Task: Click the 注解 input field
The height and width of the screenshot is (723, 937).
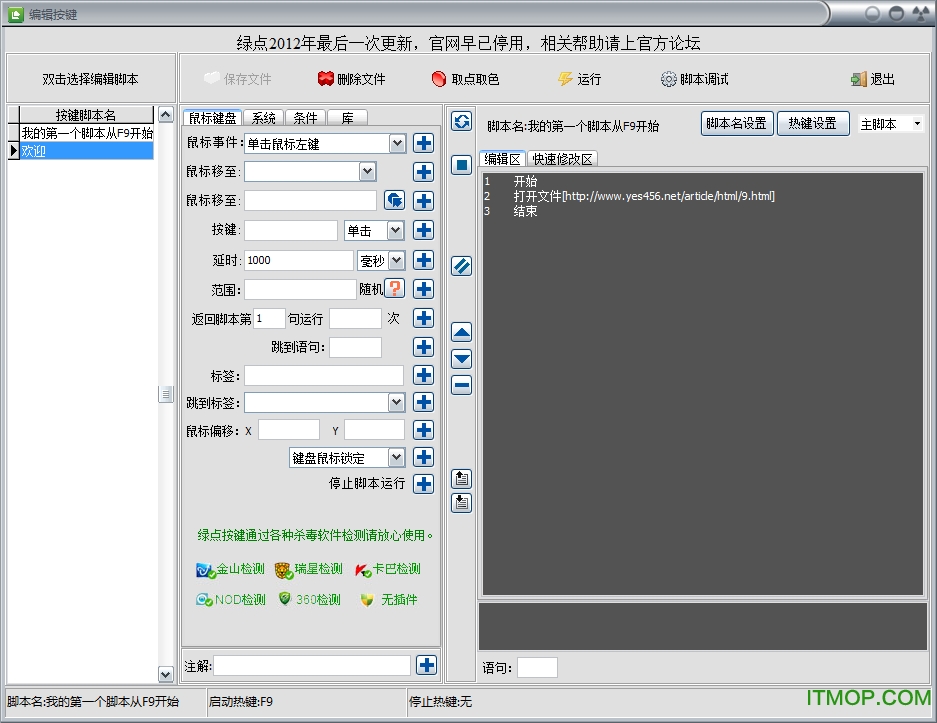Action: [x=312, y=666]
